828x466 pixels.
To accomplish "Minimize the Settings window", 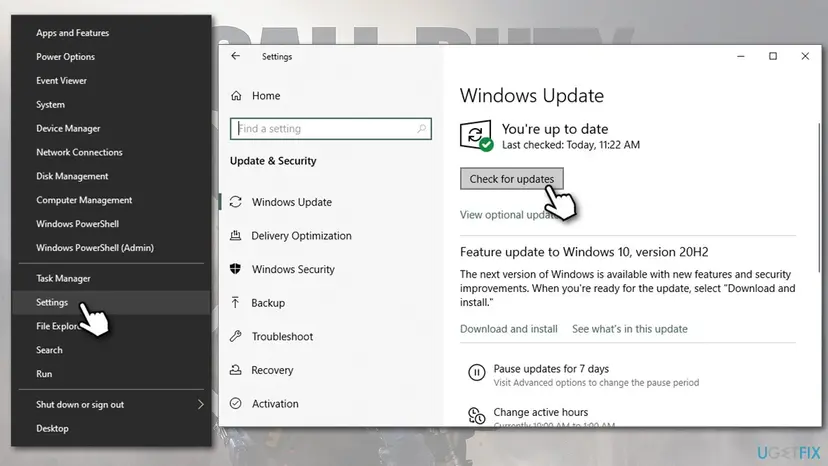I will click(741, 56).
